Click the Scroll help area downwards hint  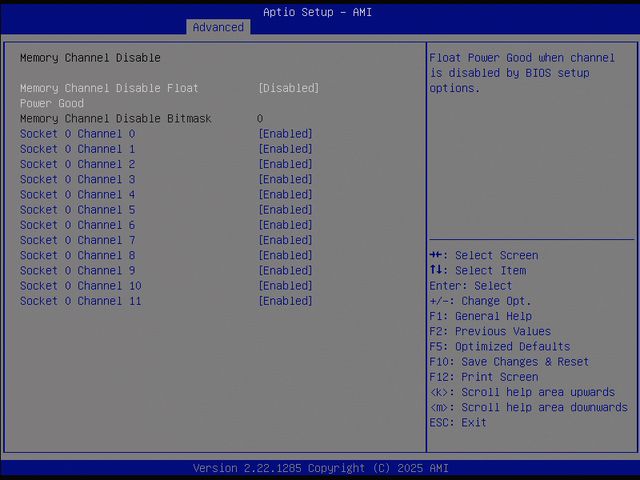(529, 407)
